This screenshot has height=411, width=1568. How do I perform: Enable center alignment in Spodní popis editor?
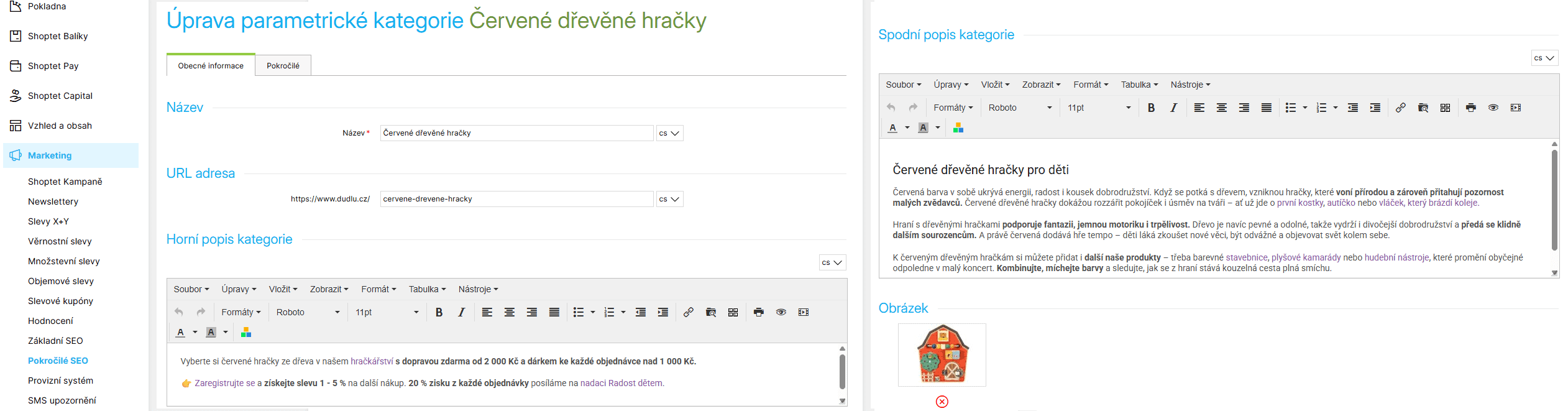1221,108
